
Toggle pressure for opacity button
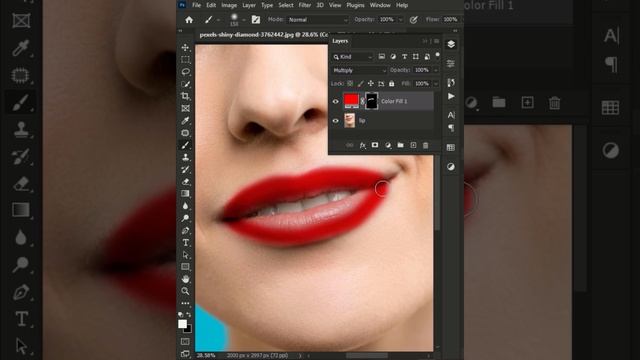click(413, 20)
